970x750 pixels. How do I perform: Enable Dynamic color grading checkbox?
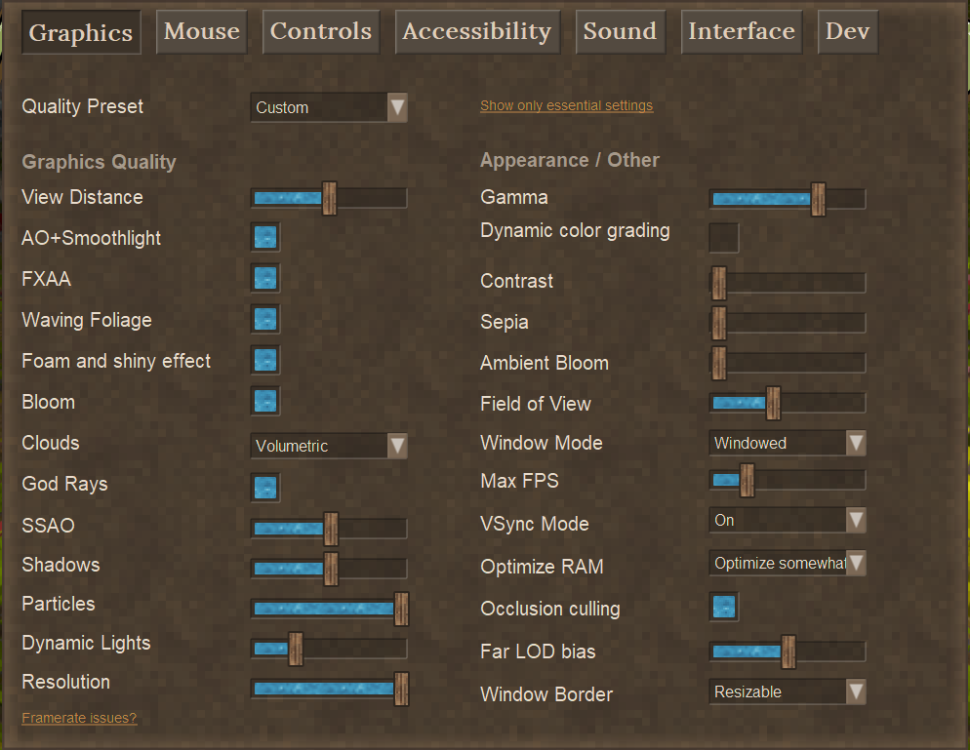click(x=724, y=238)
